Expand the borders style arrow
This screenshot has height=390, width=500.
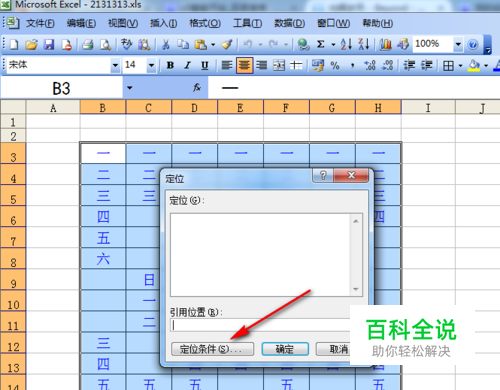pos(460,65)
